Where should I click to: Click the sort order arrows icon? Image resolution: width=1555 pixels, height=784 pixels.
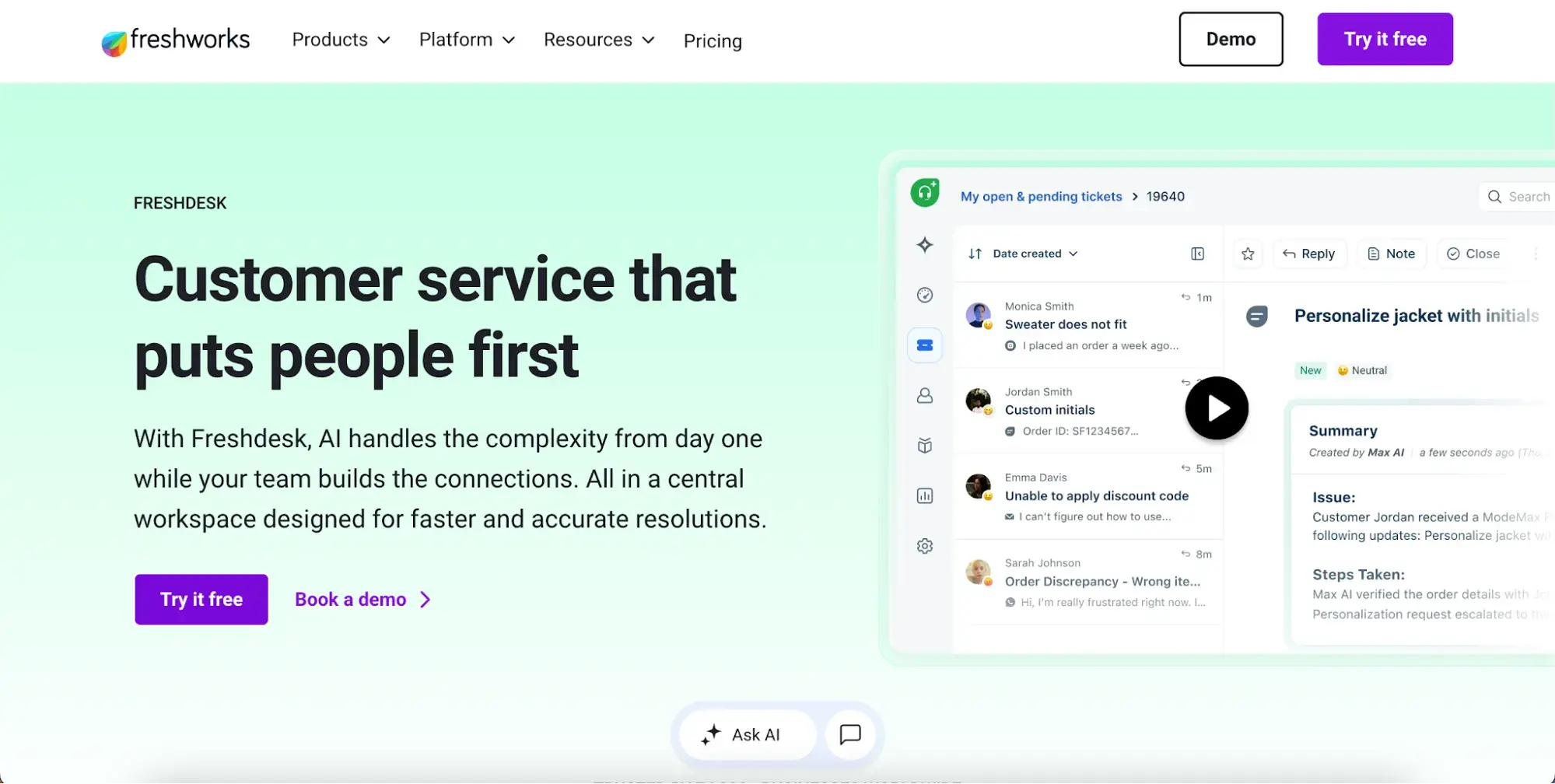pos(975,254)
